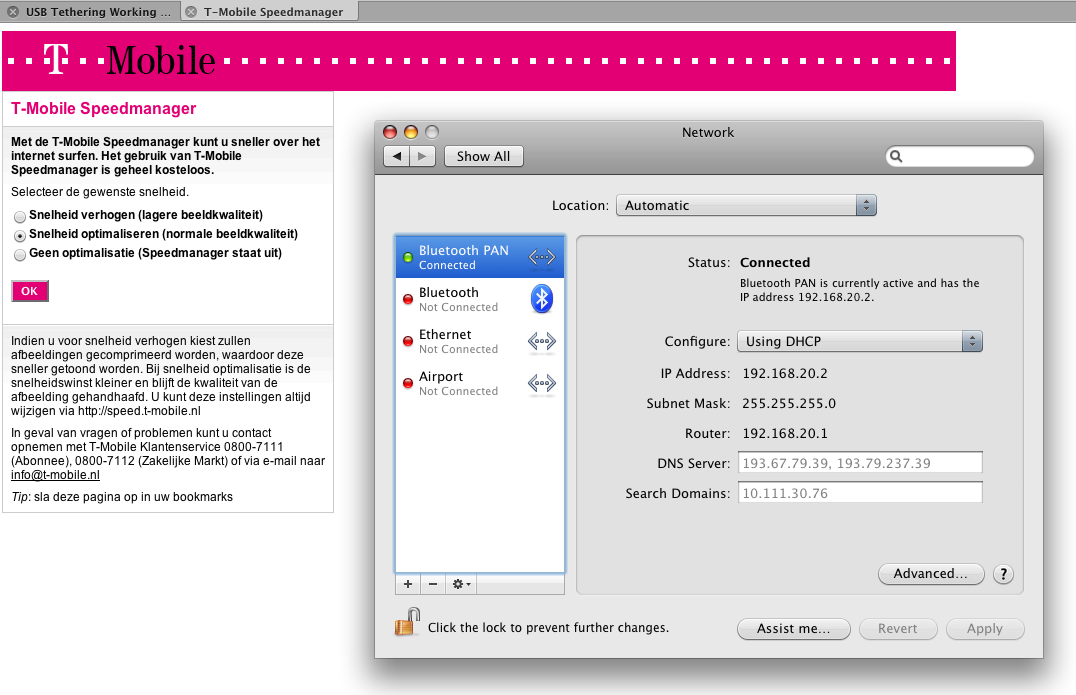Click the T-Mobile Speedmanager heading
The height and width of the screenshot is (695, 1076).
pos(104,108)
